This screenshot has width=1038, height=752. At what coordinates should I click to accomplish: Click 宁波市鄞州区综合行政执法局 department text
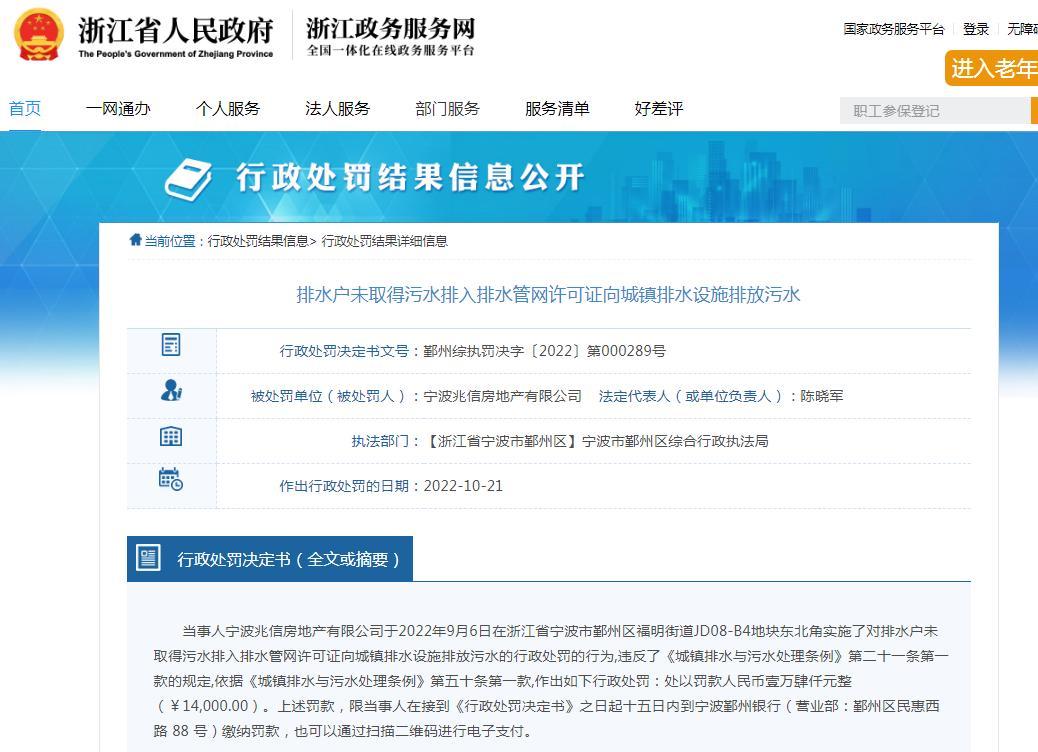[x=675, y=441]
